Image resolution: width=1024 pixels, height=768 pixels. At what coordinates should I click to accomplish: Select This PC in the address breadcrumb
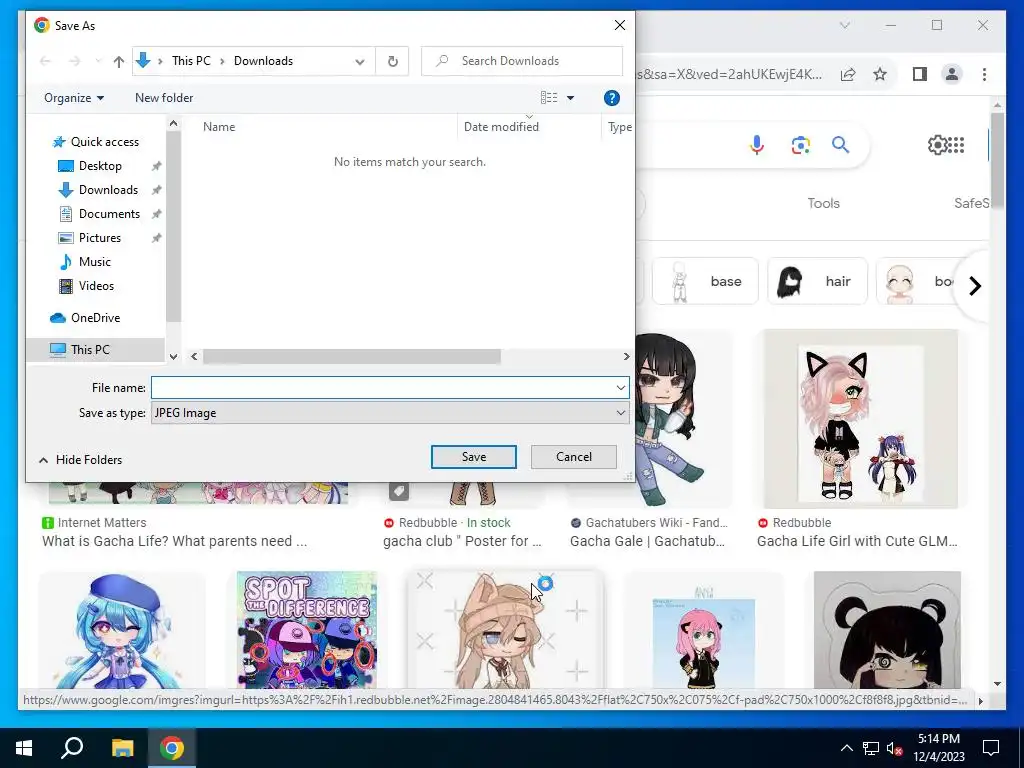(x=191, y=61)
